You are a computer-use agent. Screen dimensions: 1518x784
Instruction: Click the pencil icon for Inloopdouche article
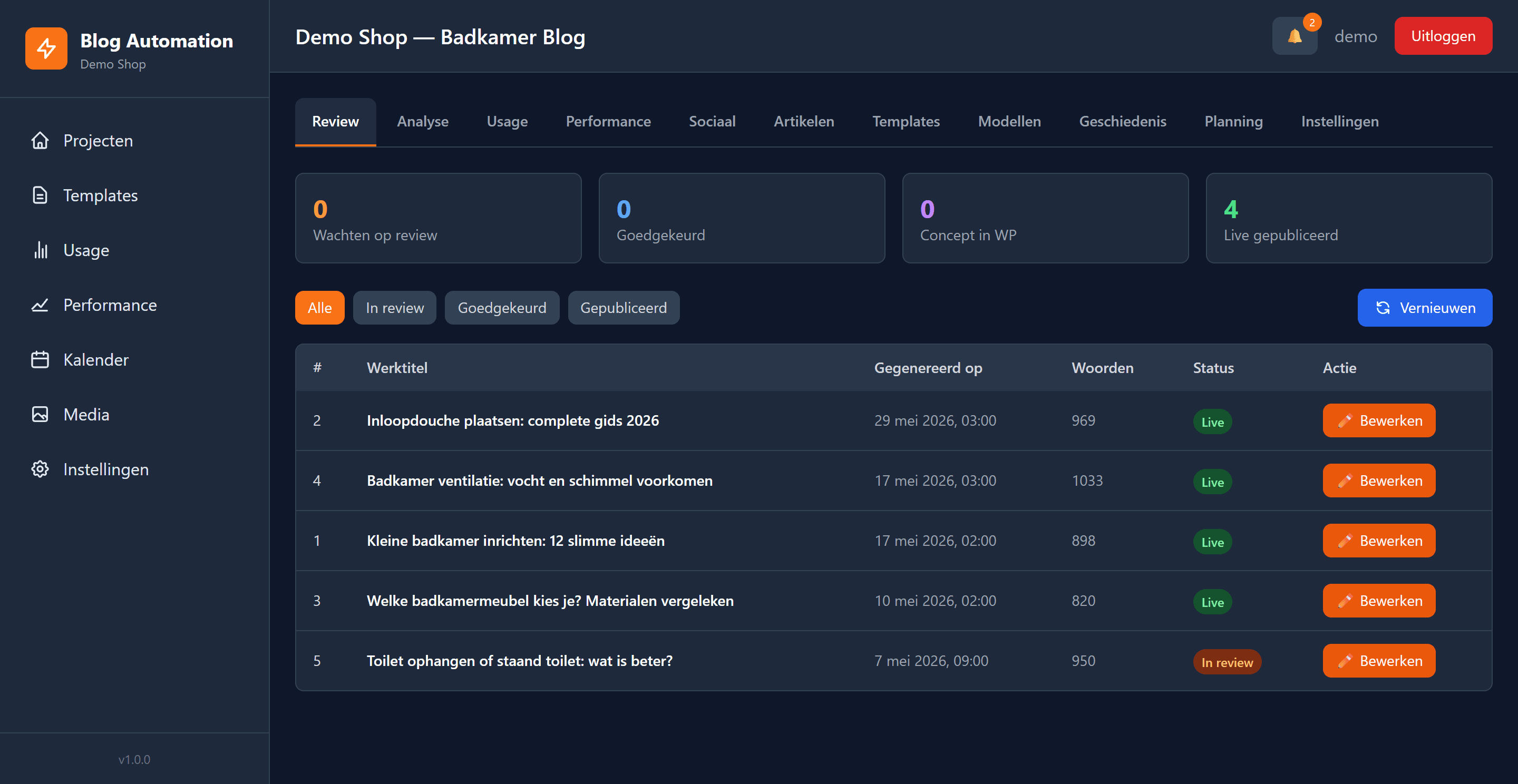[1345, 421]
